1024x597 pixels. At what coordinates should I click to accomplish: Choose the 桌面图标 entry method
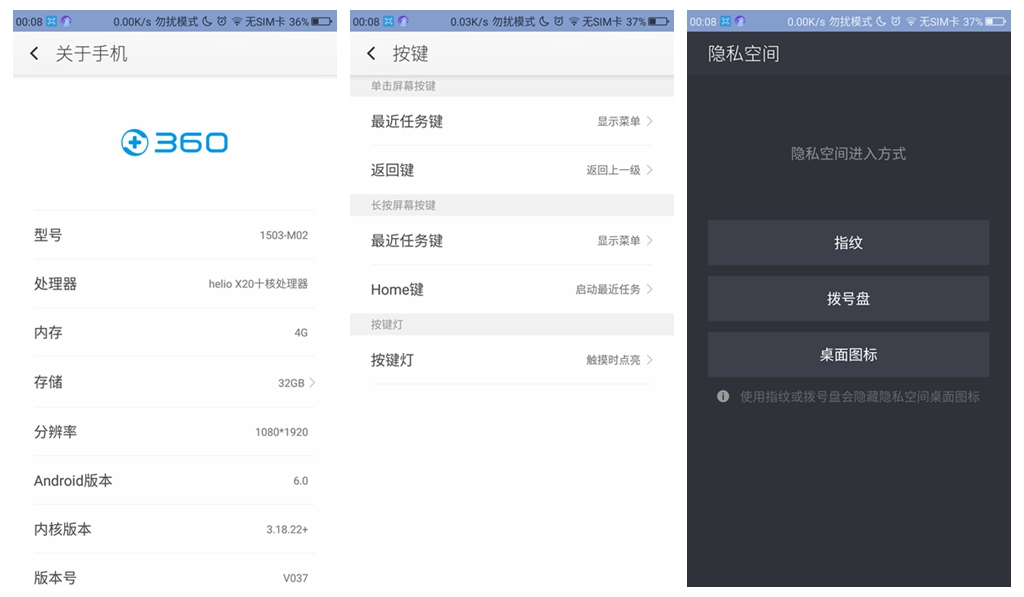848,355
